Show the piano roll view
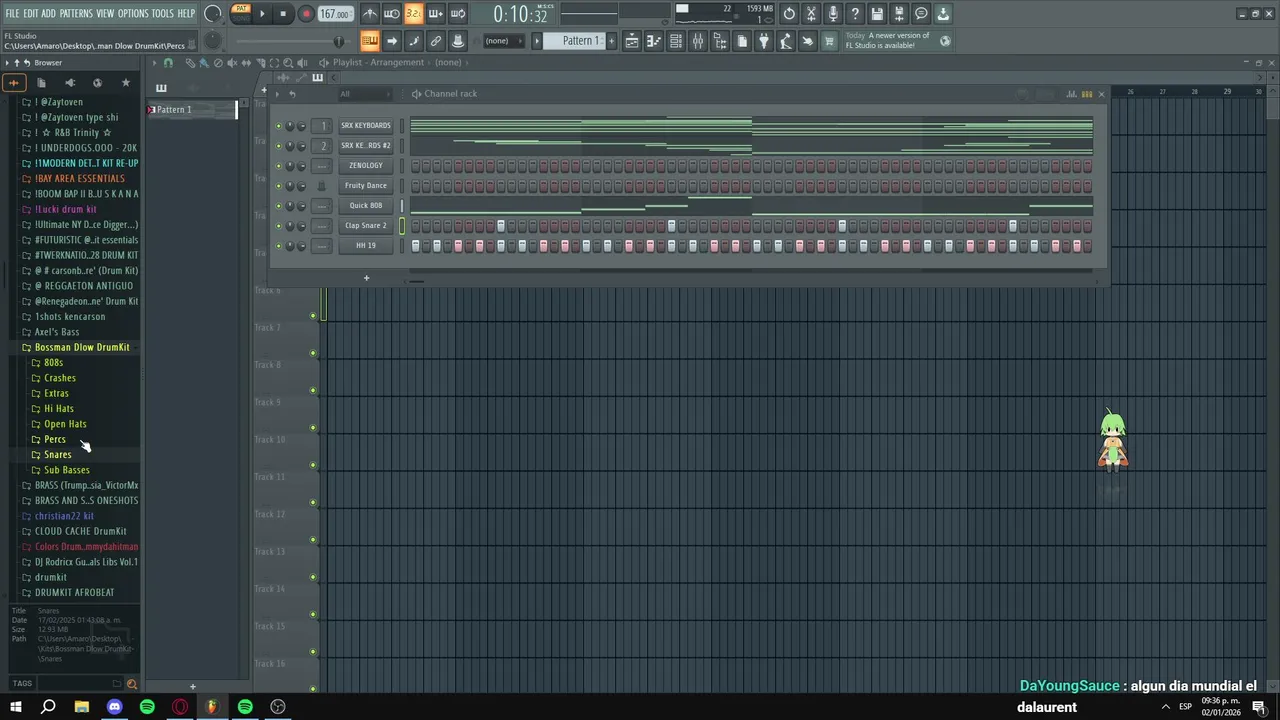This screenshot has height=720, width=1280. 654,41
